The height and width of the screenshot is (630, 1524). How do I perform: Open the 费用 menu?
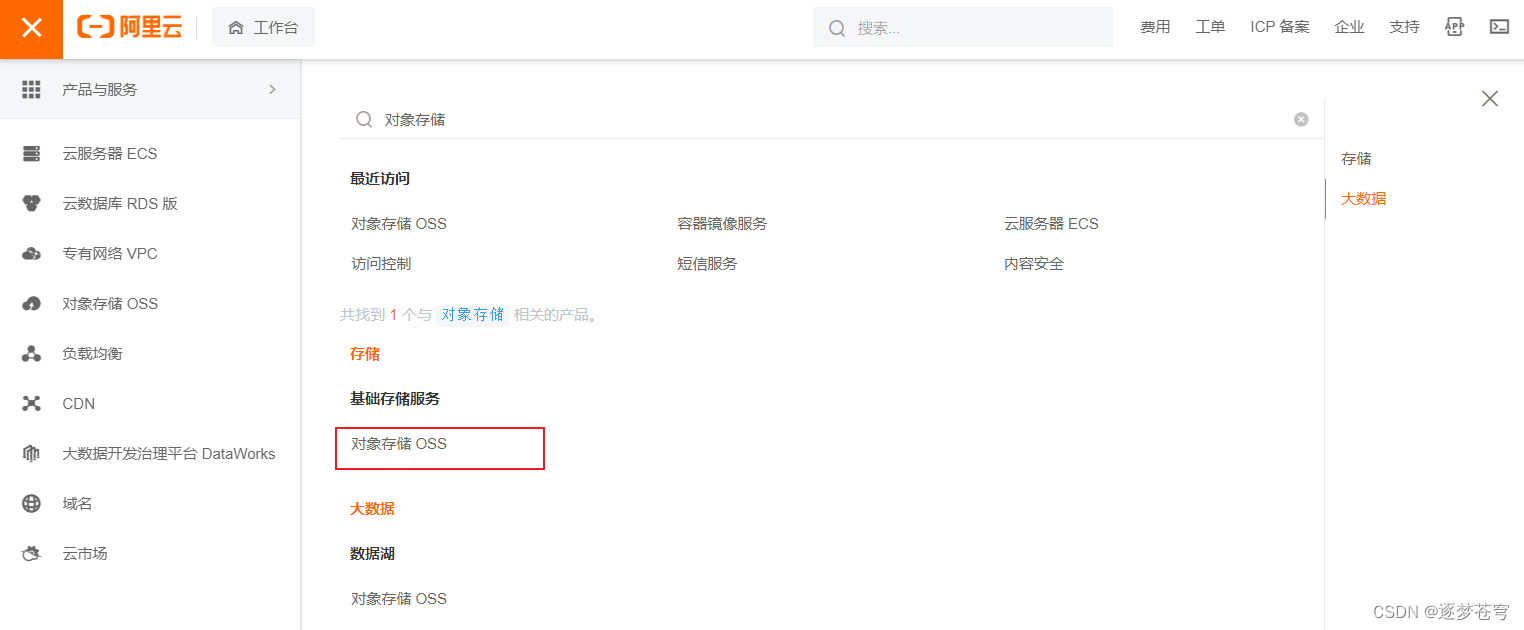click(x=1155, y=27)
